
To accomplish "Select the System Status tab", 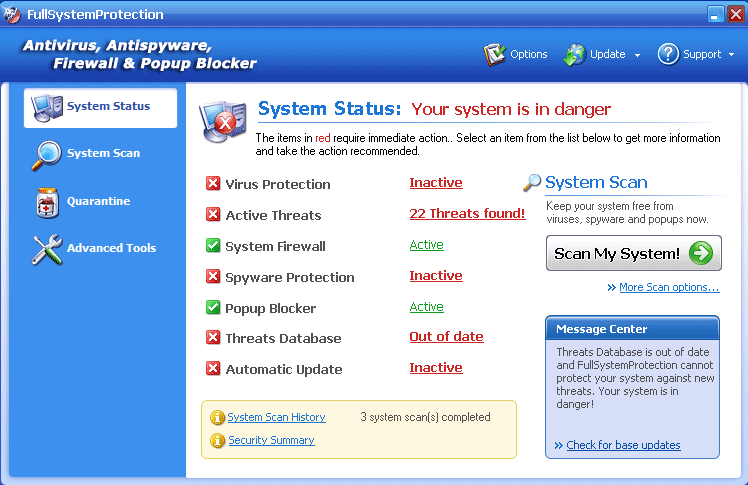I will point(108,106).
